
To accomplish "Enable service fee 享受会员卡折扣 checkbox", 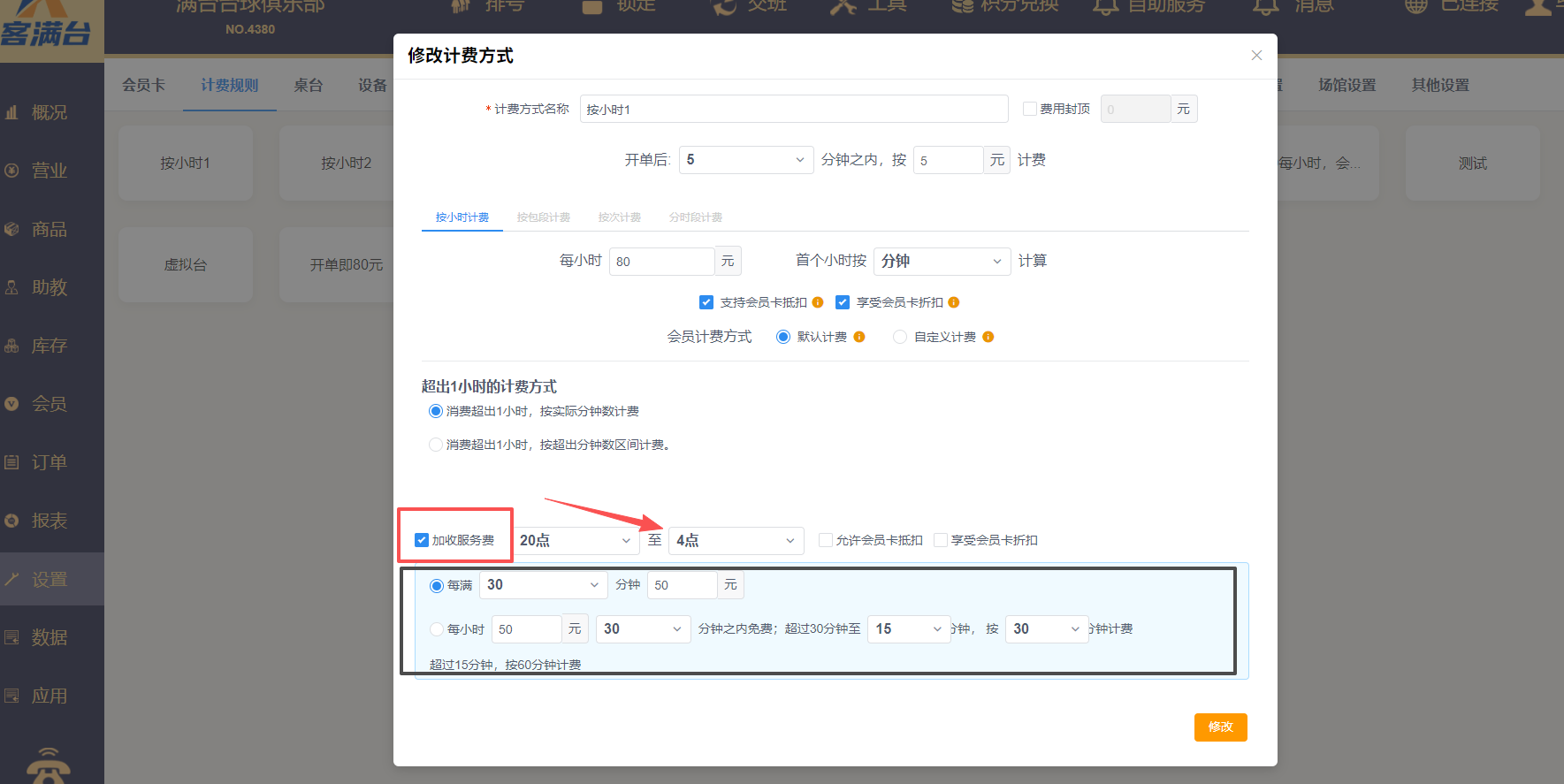I will (941, 540).
